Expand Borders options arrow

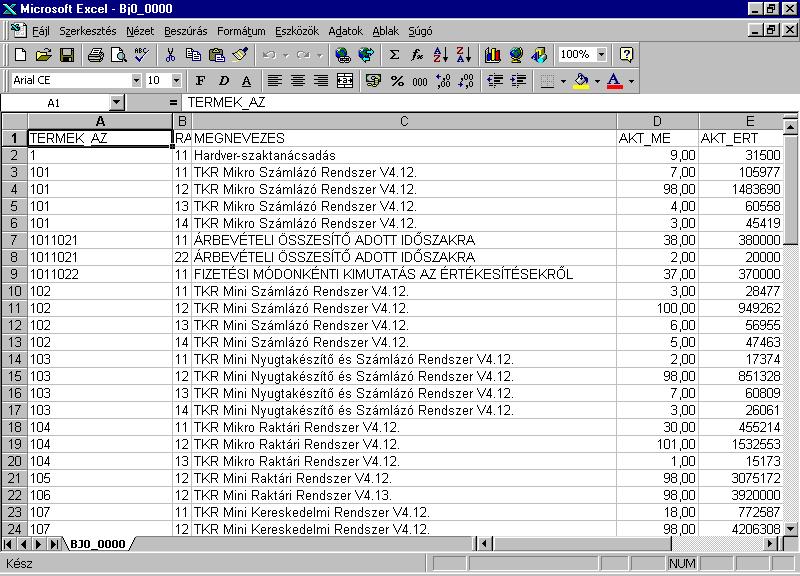(x=563, y=81)
